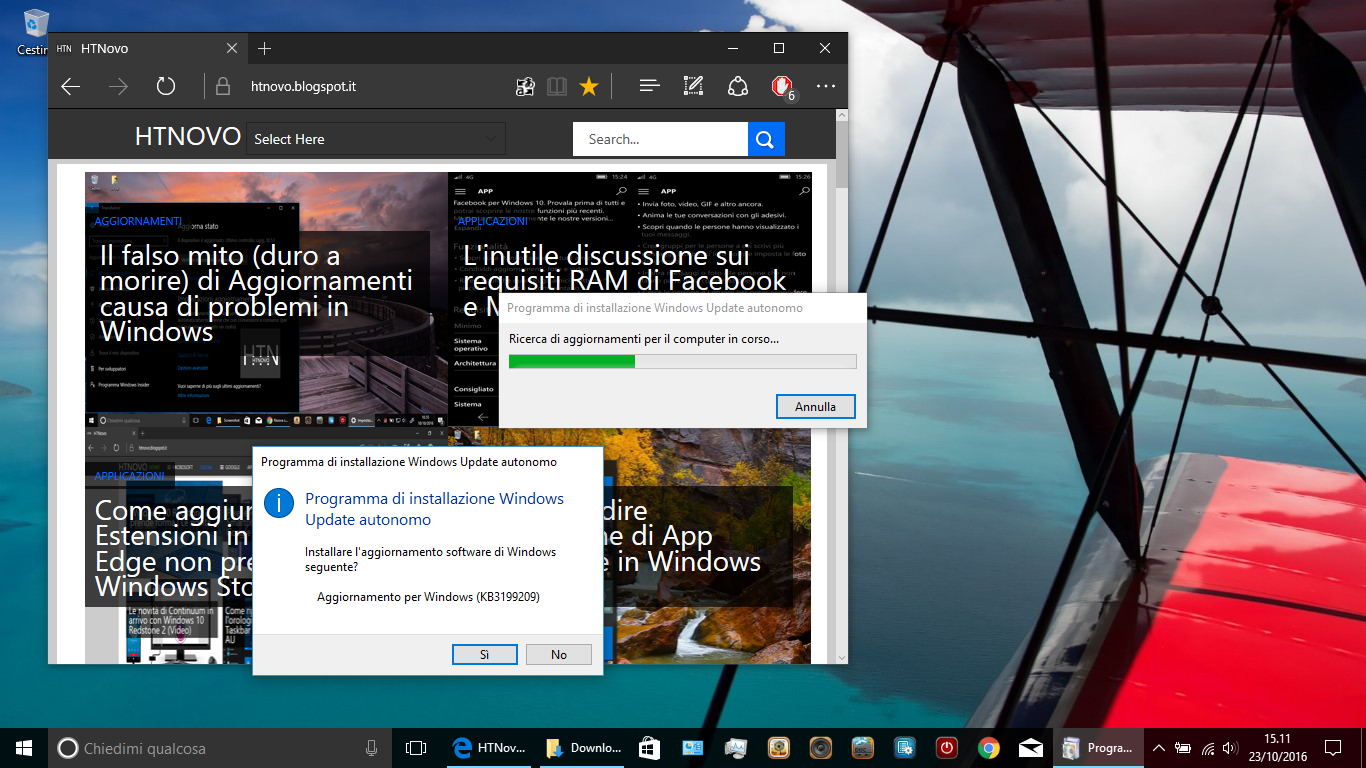This screenshot has width=1366, height=768.
Task: Close the HTNovo tab
Action: coord(232,48)
